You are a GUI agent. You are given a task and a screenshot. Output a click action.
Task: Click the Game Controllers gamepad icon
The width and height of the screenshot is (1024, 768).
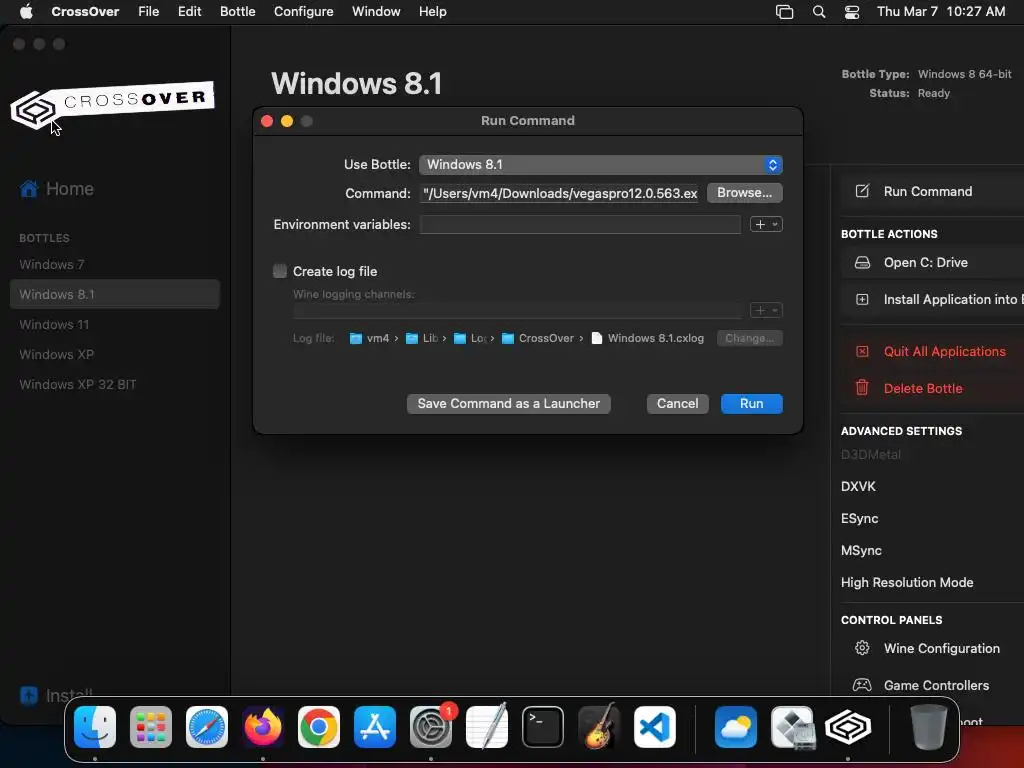(x=862, y=685)
